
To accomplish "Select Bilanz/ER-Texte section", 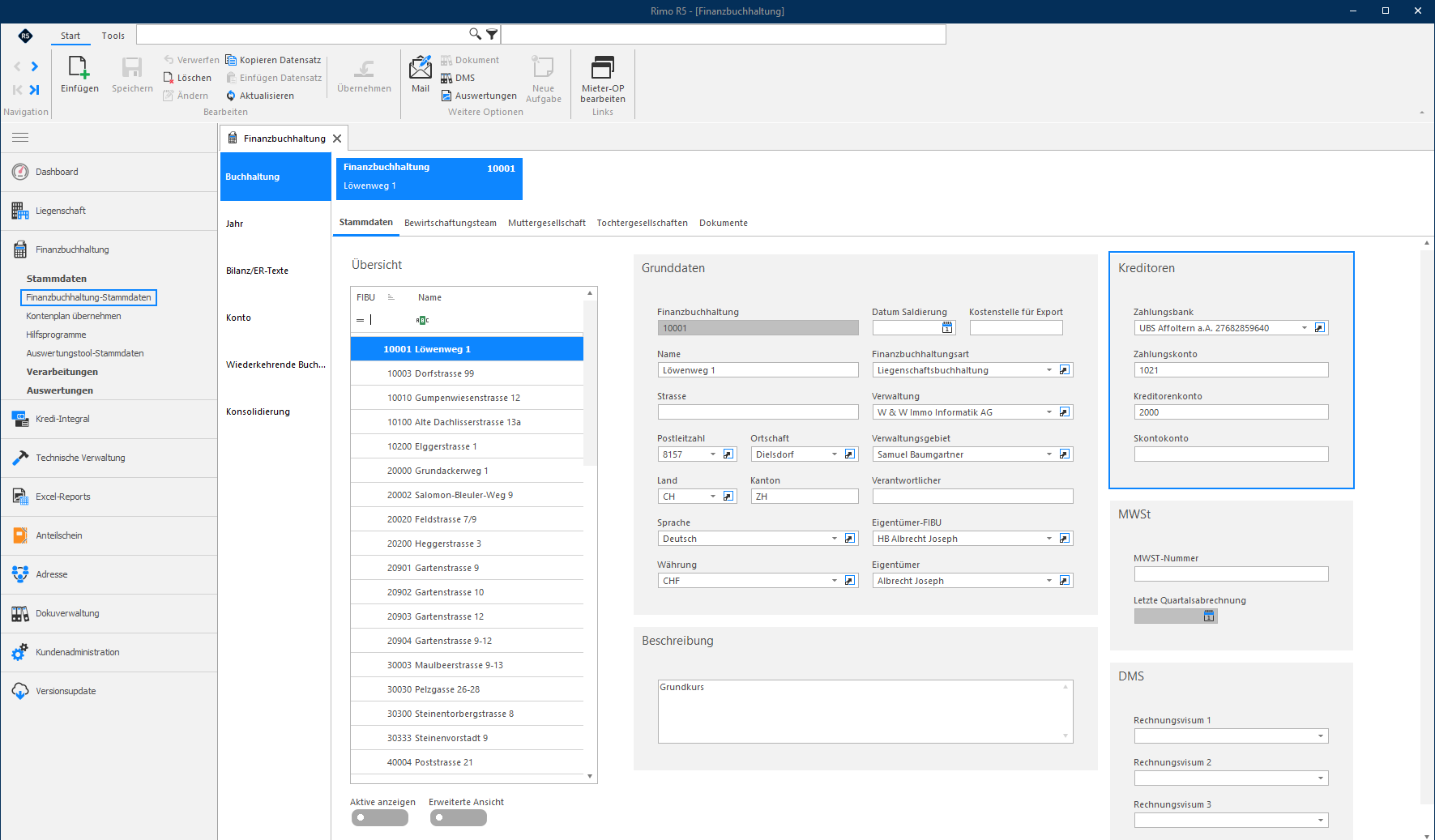I will point(275,271).
